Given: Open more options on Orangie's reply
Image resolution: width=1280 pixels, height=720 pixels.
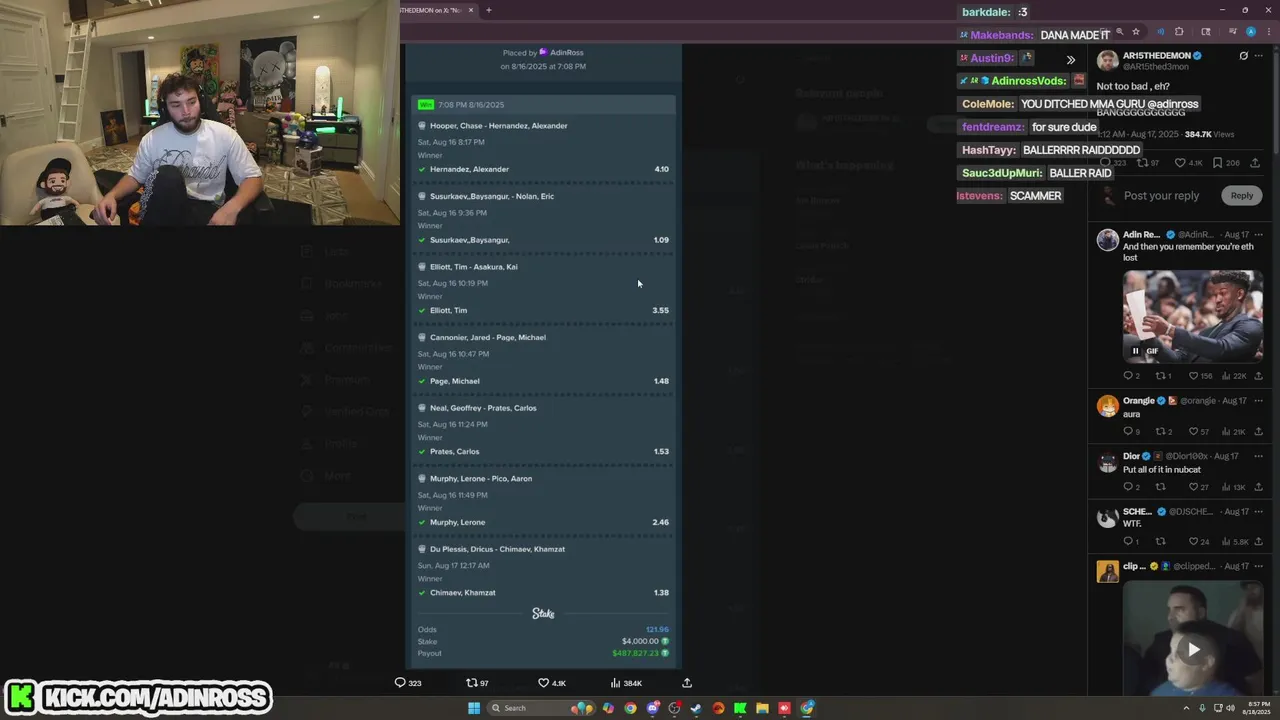Looking at the screenshot, I should (1258, 401).
